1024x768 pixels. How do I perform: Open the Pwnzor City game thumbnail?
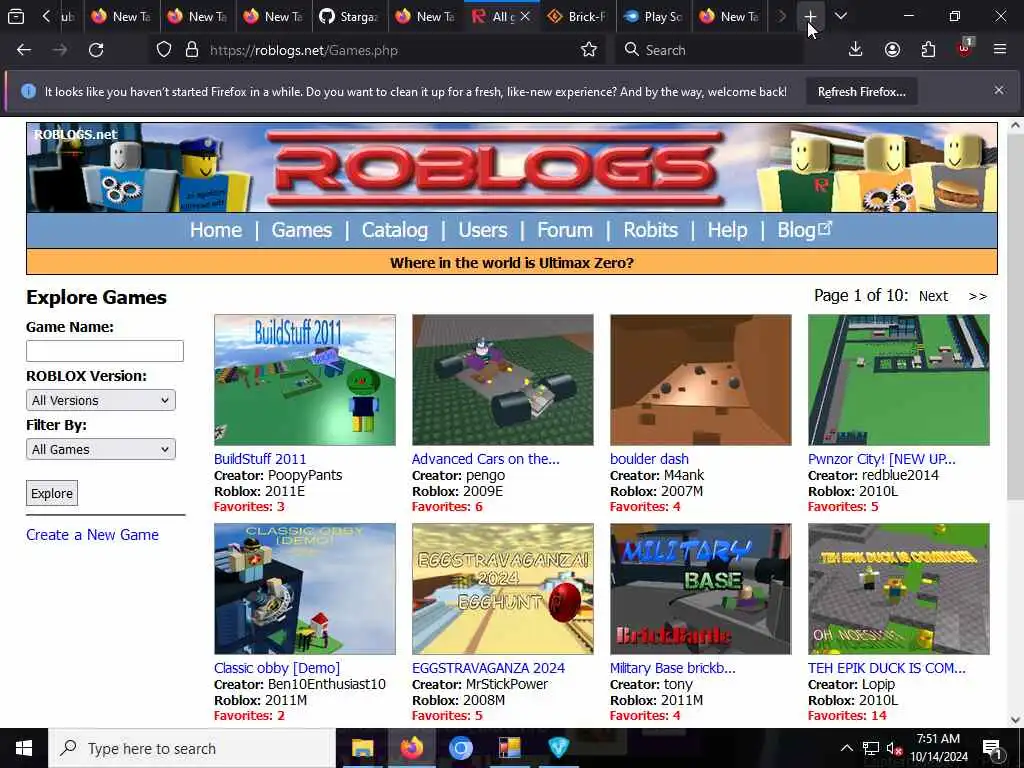tap(899, 379)
